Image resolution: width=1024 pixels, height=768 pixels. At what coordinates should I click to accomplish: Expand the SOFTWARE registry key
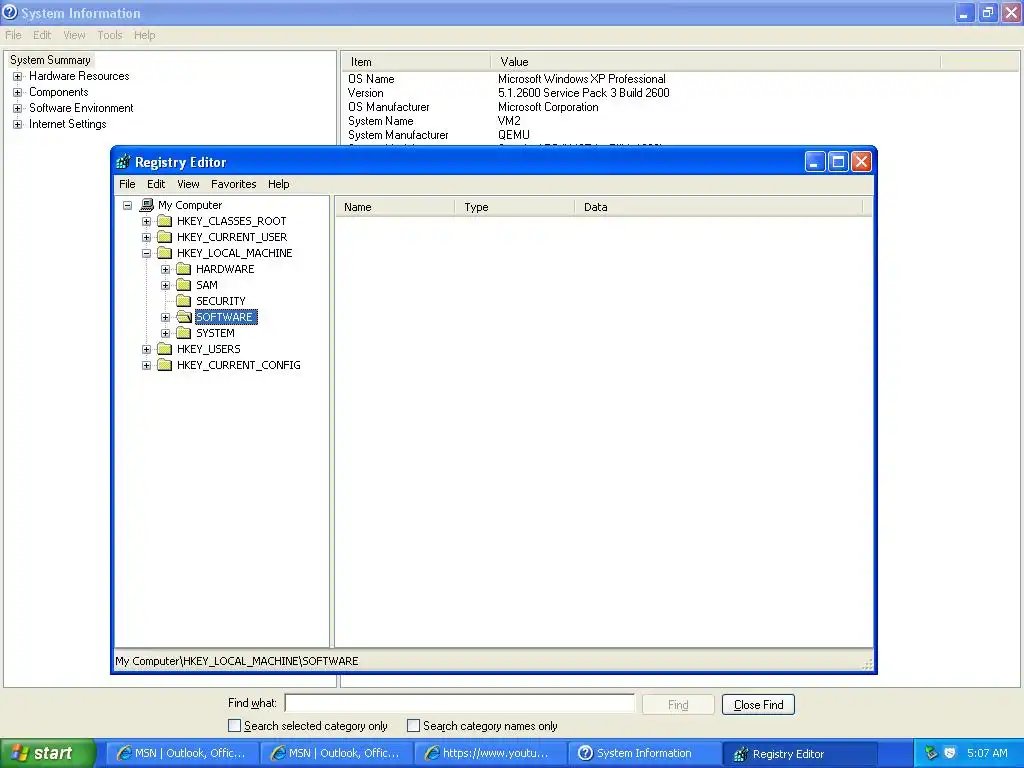(x=166, y=317)
